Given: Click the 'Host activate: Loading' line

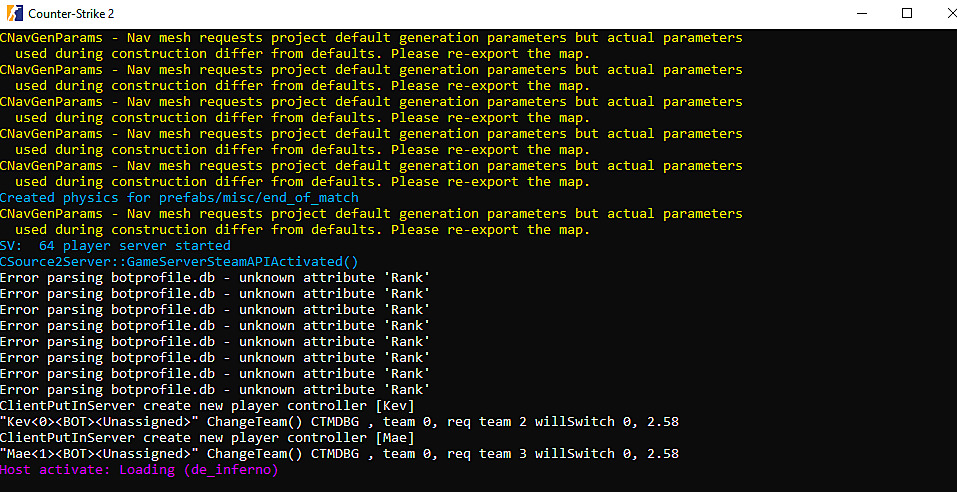Looking at the screenshot, I should (x=138, y=470).
